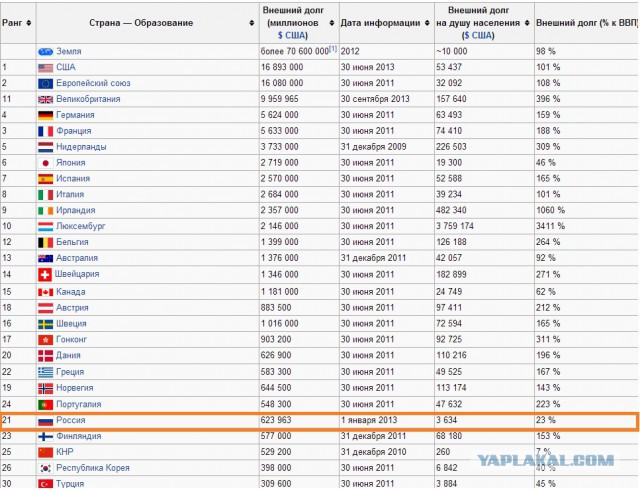Screen dimensions: 640x490
Task: Click the Нидерланды flag icon
Action: [x=45, y=147]
